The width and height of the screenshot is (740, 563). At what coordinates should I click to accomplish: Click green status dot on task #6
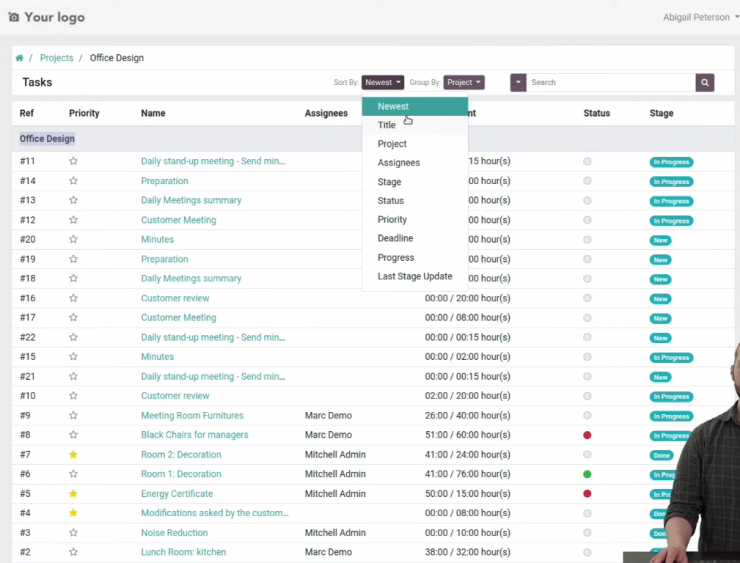(x=587, y=474)
